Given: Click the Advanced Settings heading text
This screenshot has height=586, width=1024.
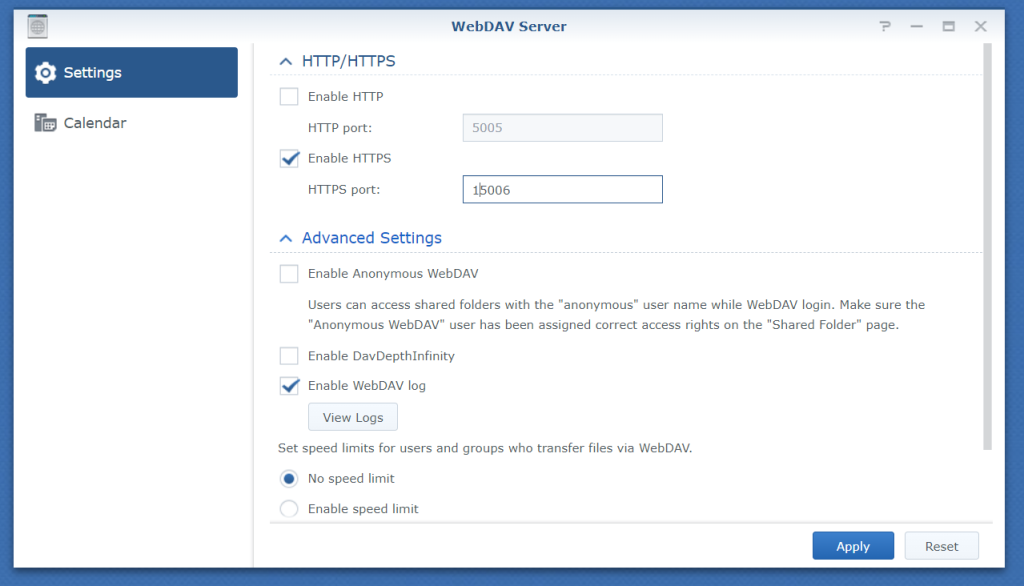Looking at the screenshot, I should (372, 238).
